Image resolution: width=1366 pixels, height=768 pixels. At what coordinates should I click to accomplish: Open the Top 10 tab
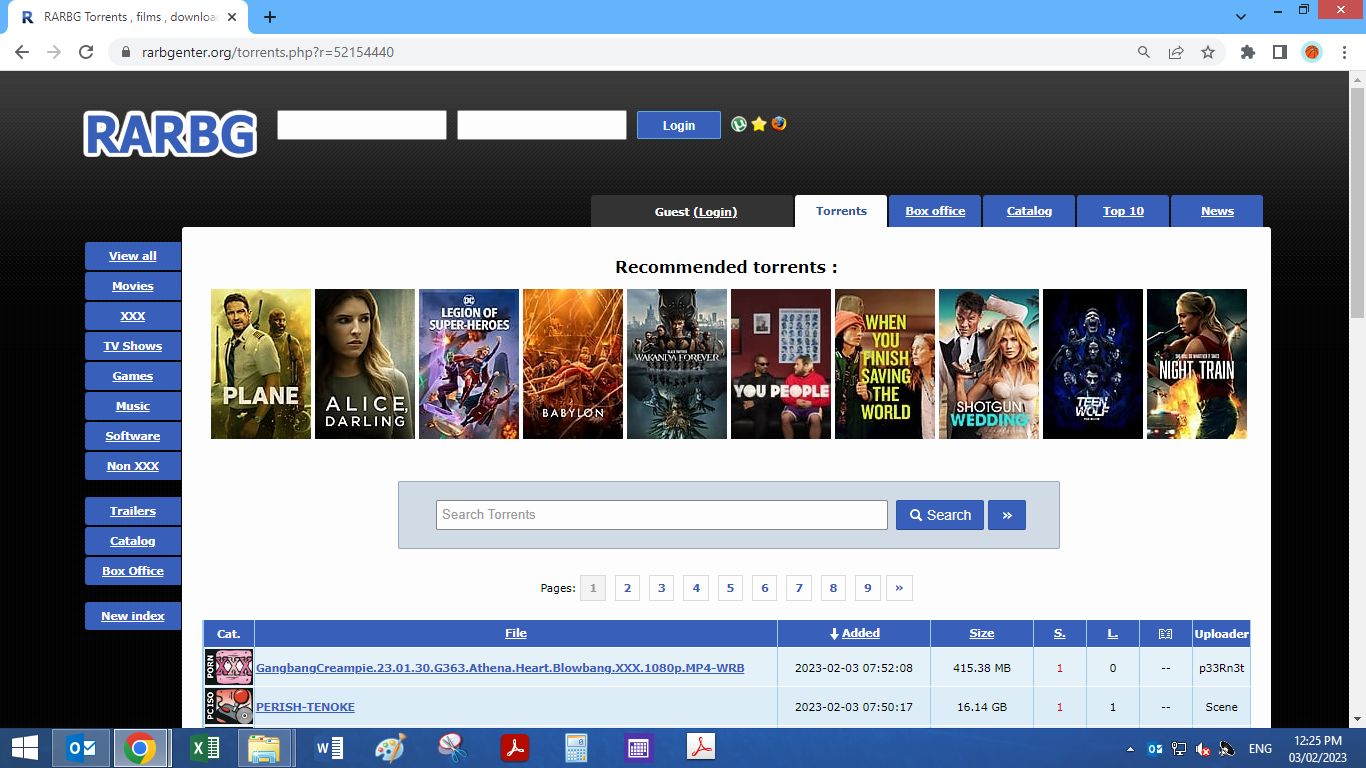pos(1123,211)
